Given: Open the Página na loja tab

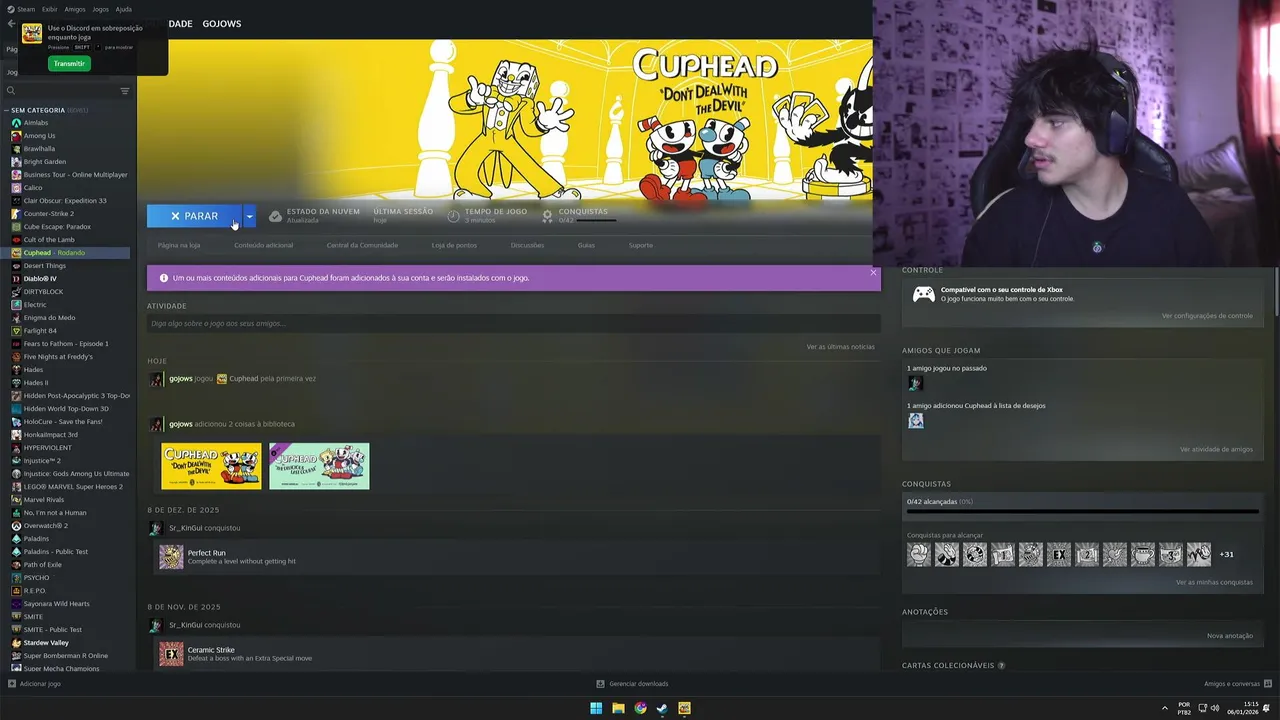Looking at the screenshot, I should point(179,245).
